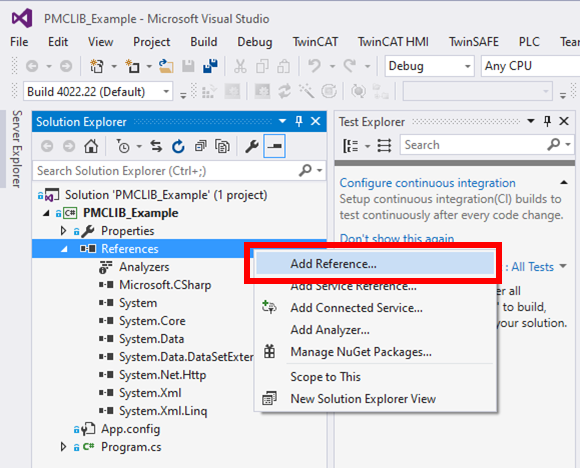Collapse the continuous integration notice
580x468 pixels.
click(564, 182)
